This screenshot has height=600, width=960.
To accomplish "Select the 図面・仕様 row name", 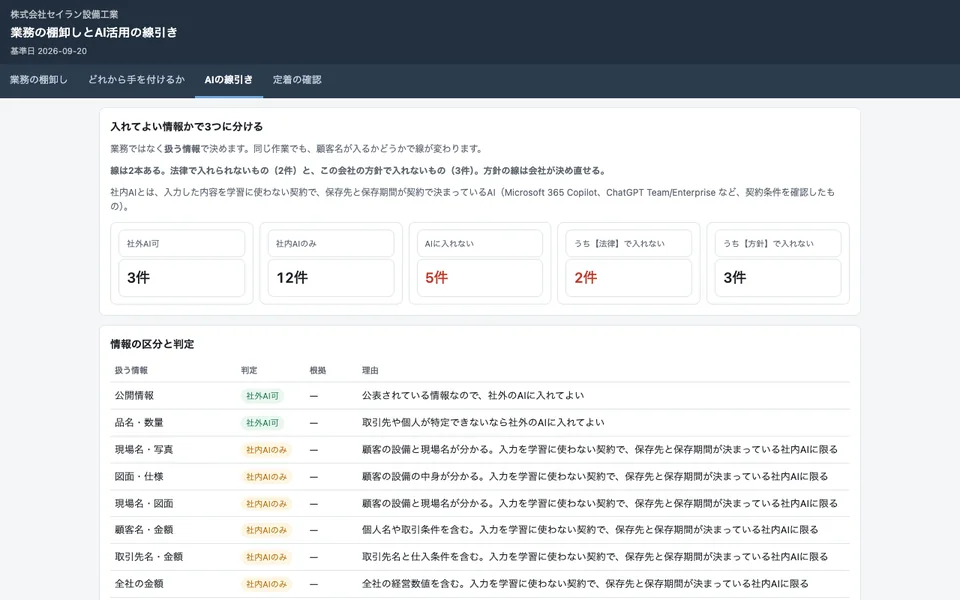I will coord(139,476).
